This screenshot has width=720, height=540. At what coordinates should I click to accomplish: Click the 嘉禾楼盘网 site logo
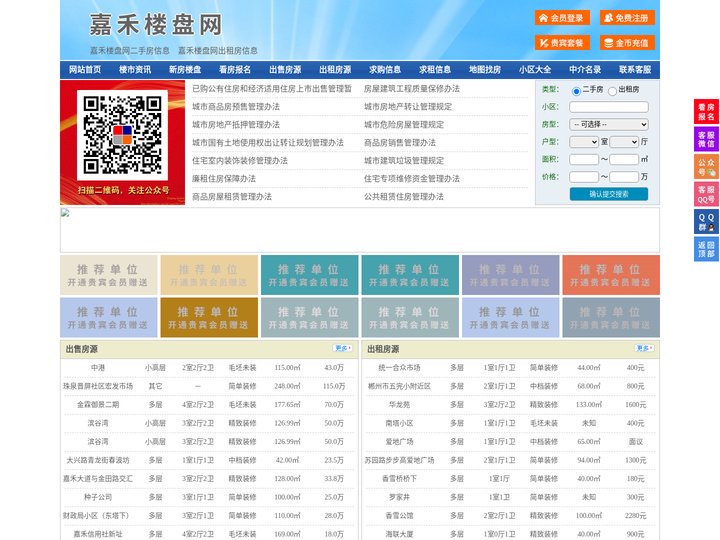click(x=156, y=24)
